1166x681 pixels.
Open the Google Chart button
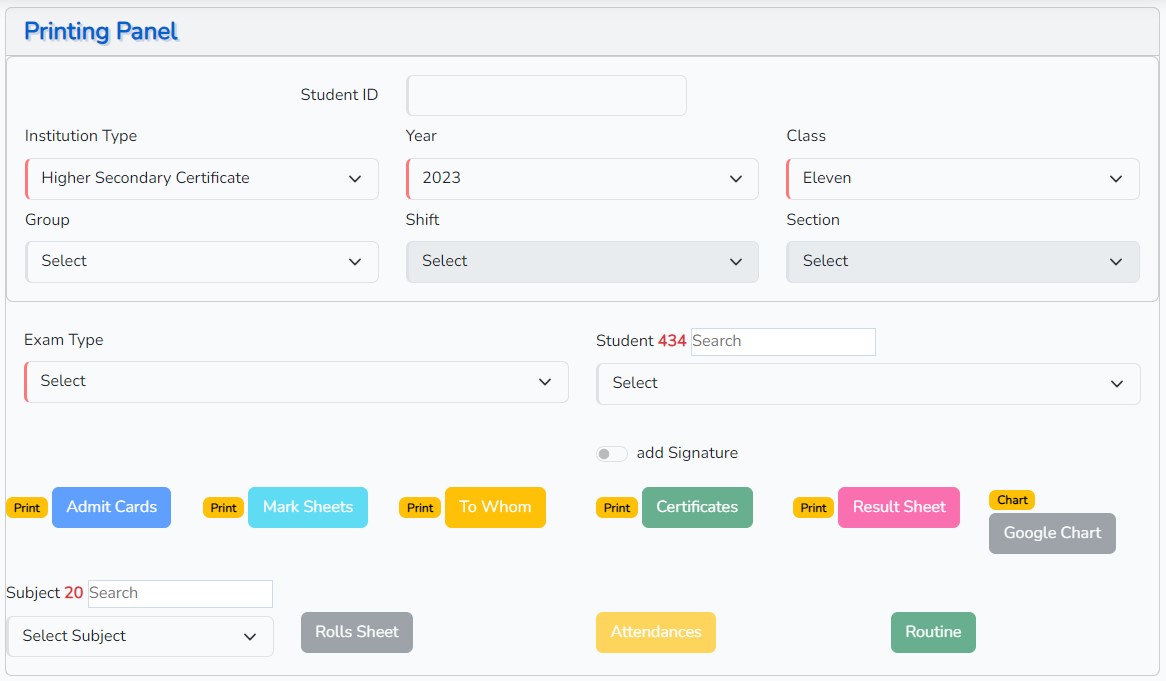click(1051, 533)
